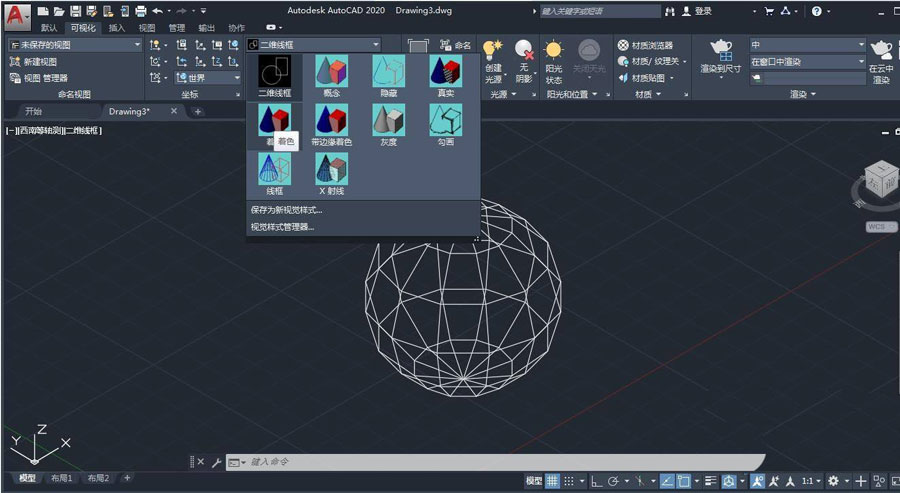Expand the 渲染 panel title
This screenshot has height=493, width=900.
click(802, 94)
